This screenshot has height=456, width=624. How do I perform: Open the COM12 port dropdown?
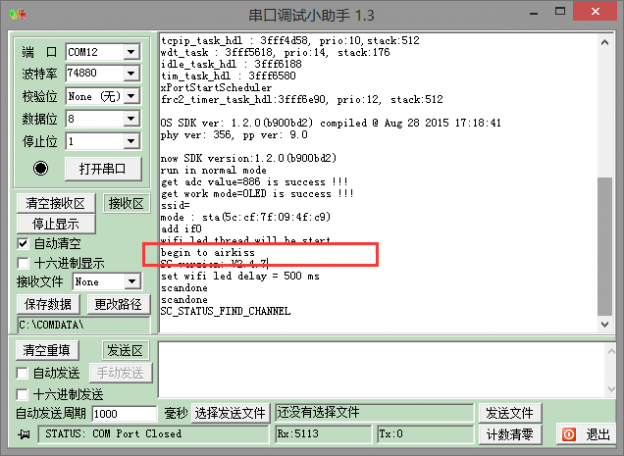coord(131,52)
